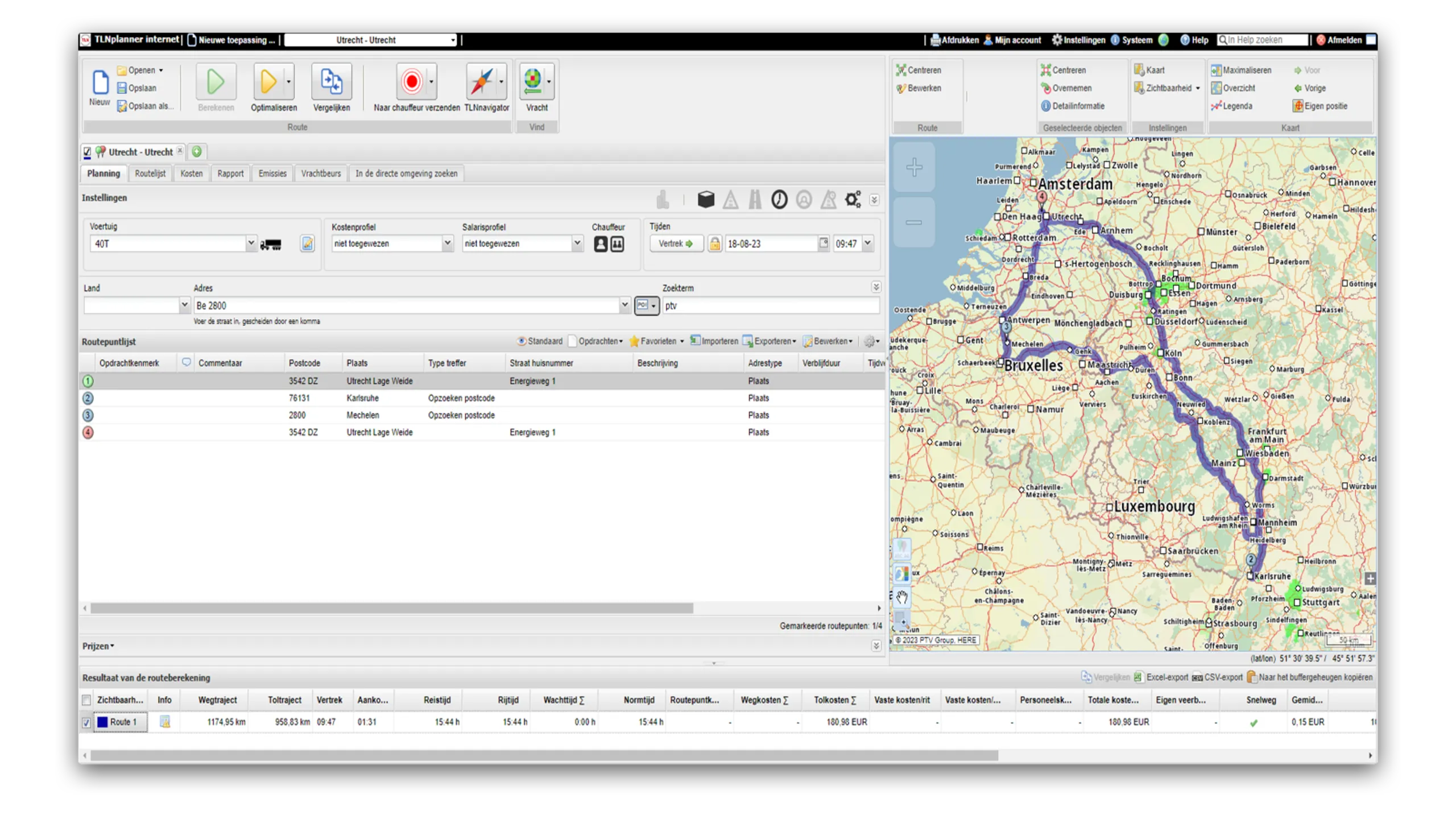Click the In Help zoeken search field

[1263, 40]
